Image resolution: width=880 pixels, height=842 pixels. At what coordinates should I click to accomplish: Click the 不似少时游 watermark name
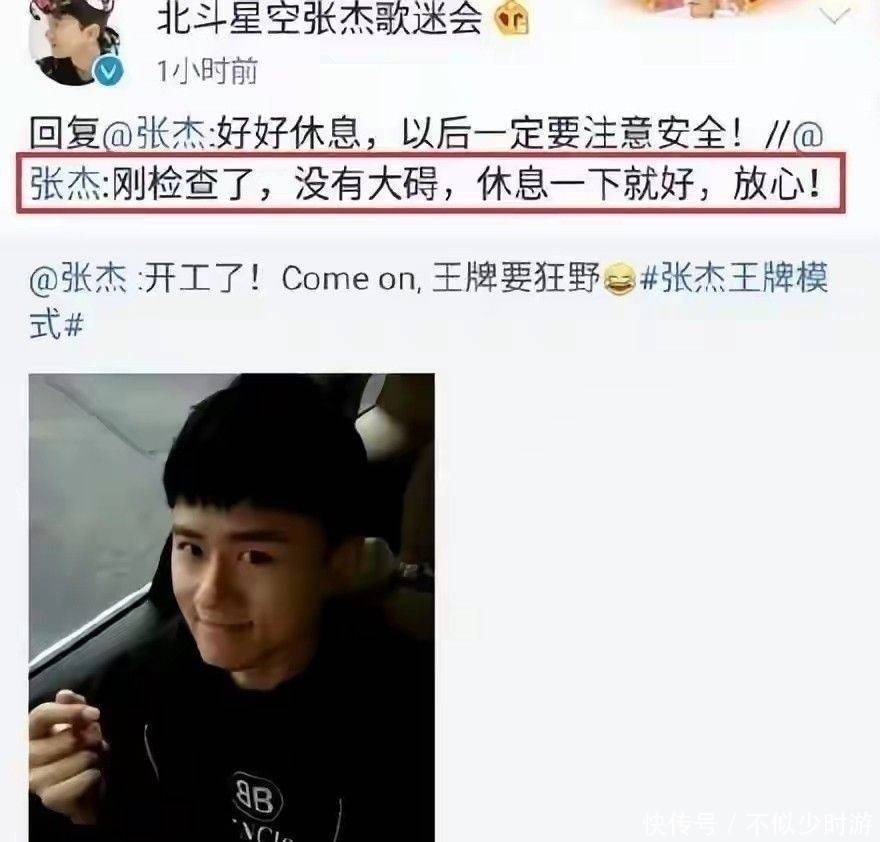(x=809, y=825)
